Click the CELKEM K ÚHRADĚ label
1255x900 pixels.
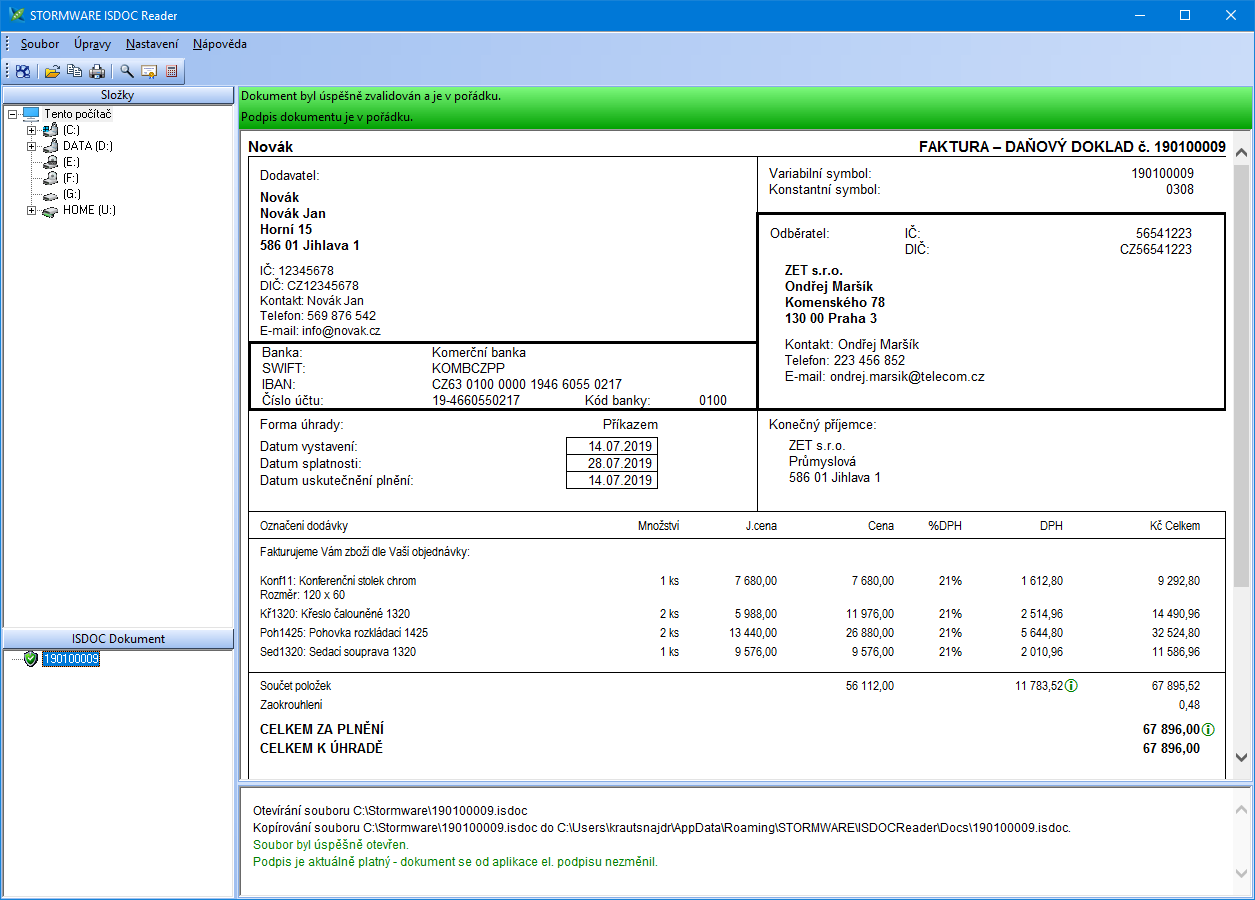point(321,748)
